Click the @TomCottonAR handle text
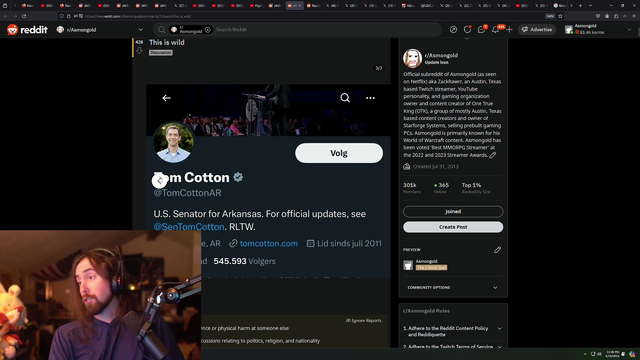The image size is (640, 360). coord(187,193)
